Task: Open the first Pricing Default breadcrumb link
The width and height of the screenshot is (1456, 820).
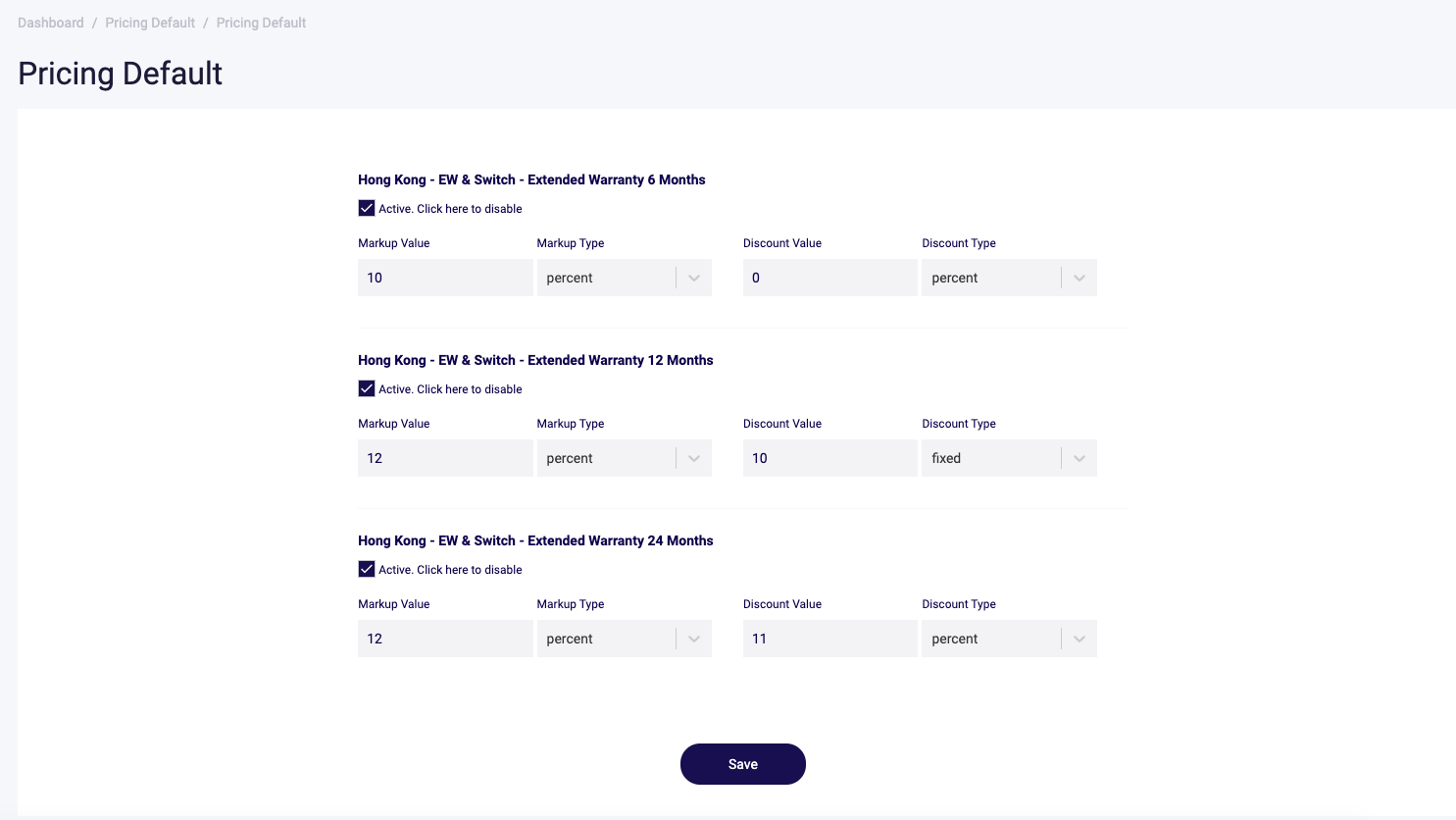Action: [150, 23]
